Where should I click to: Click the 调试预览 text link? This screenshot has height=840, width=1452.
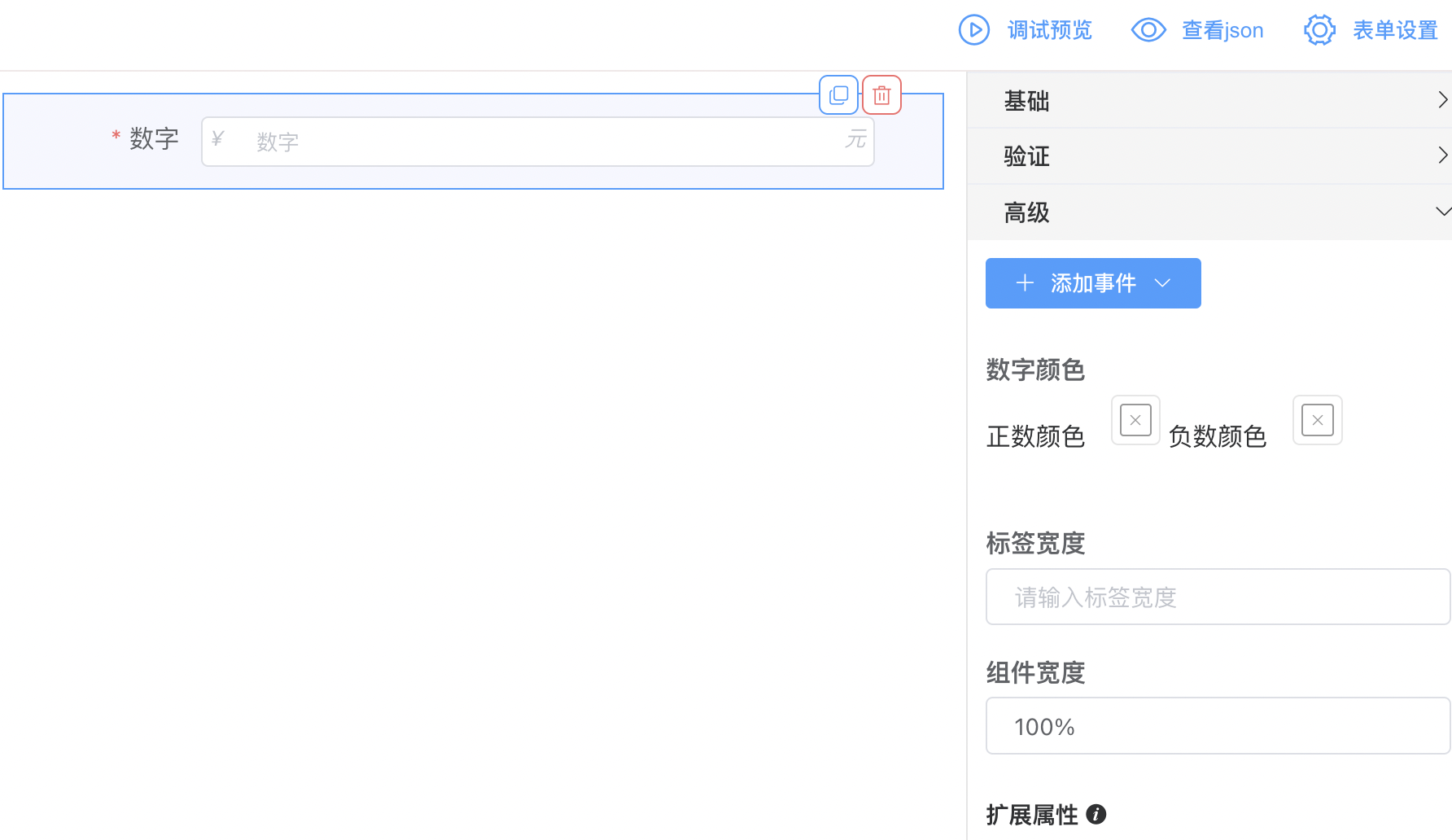pyautogui.click(x=1049, y=30)
